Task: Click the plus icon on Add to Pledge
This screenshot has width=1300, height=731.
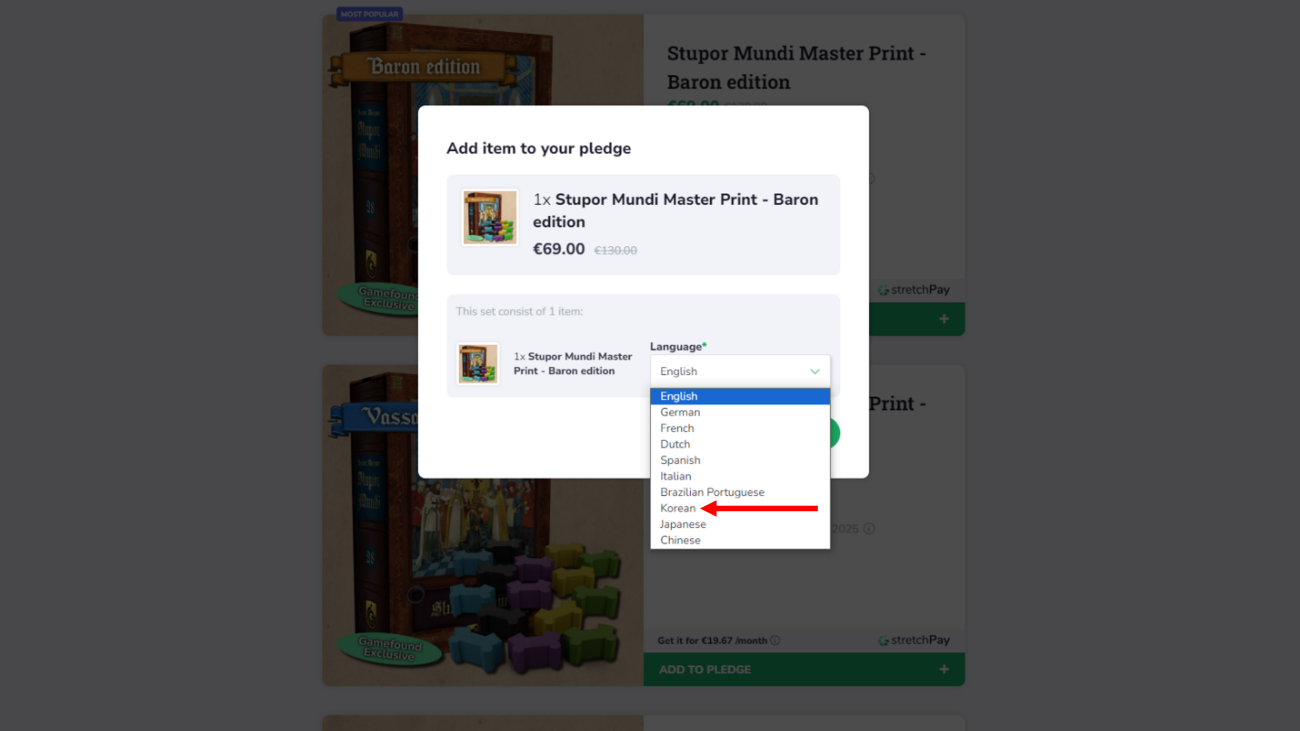Action: click(944, 669)
